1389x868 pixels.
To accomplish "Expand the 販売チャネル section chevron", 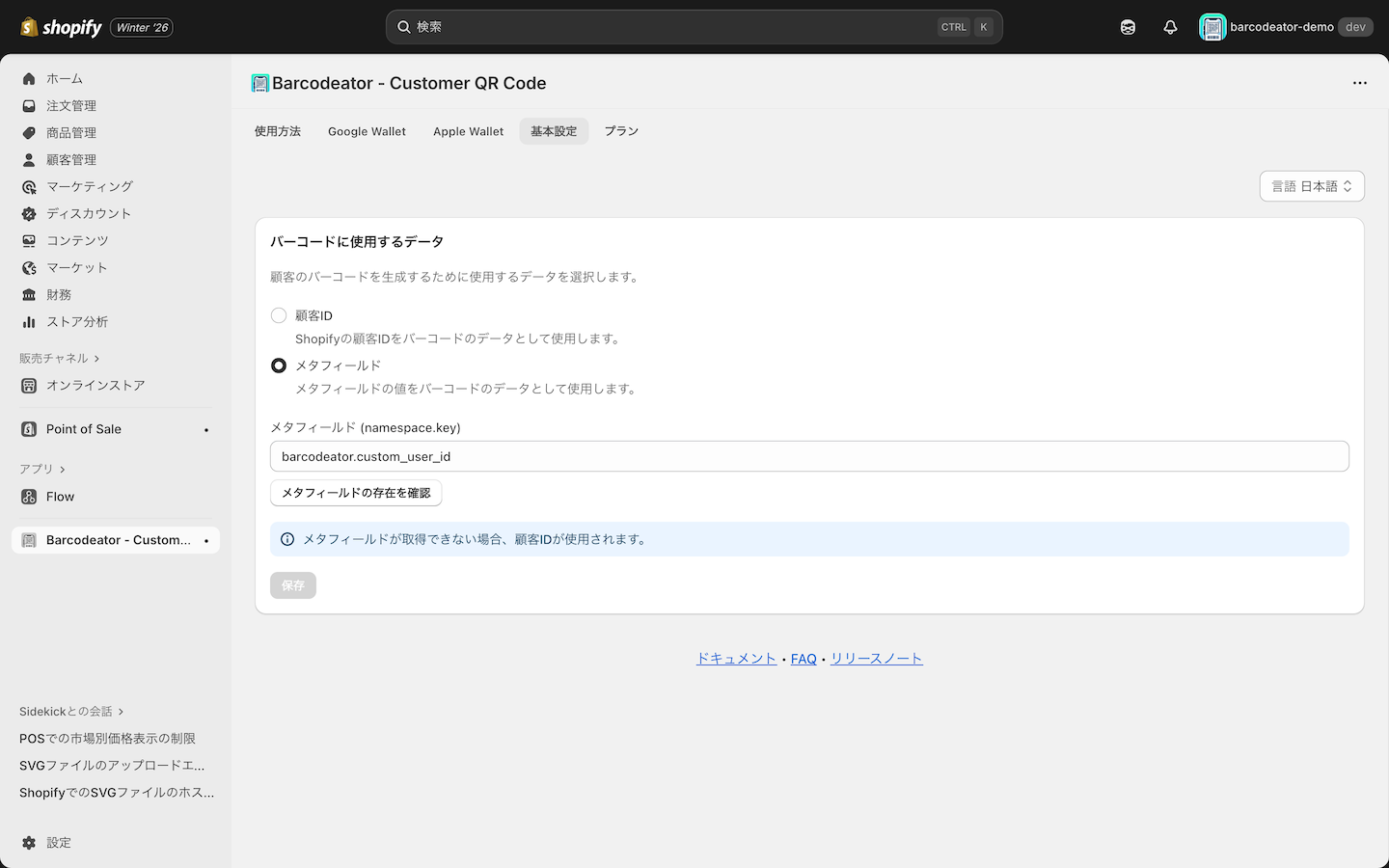I will pyautogui.click(x=96, y=357).
